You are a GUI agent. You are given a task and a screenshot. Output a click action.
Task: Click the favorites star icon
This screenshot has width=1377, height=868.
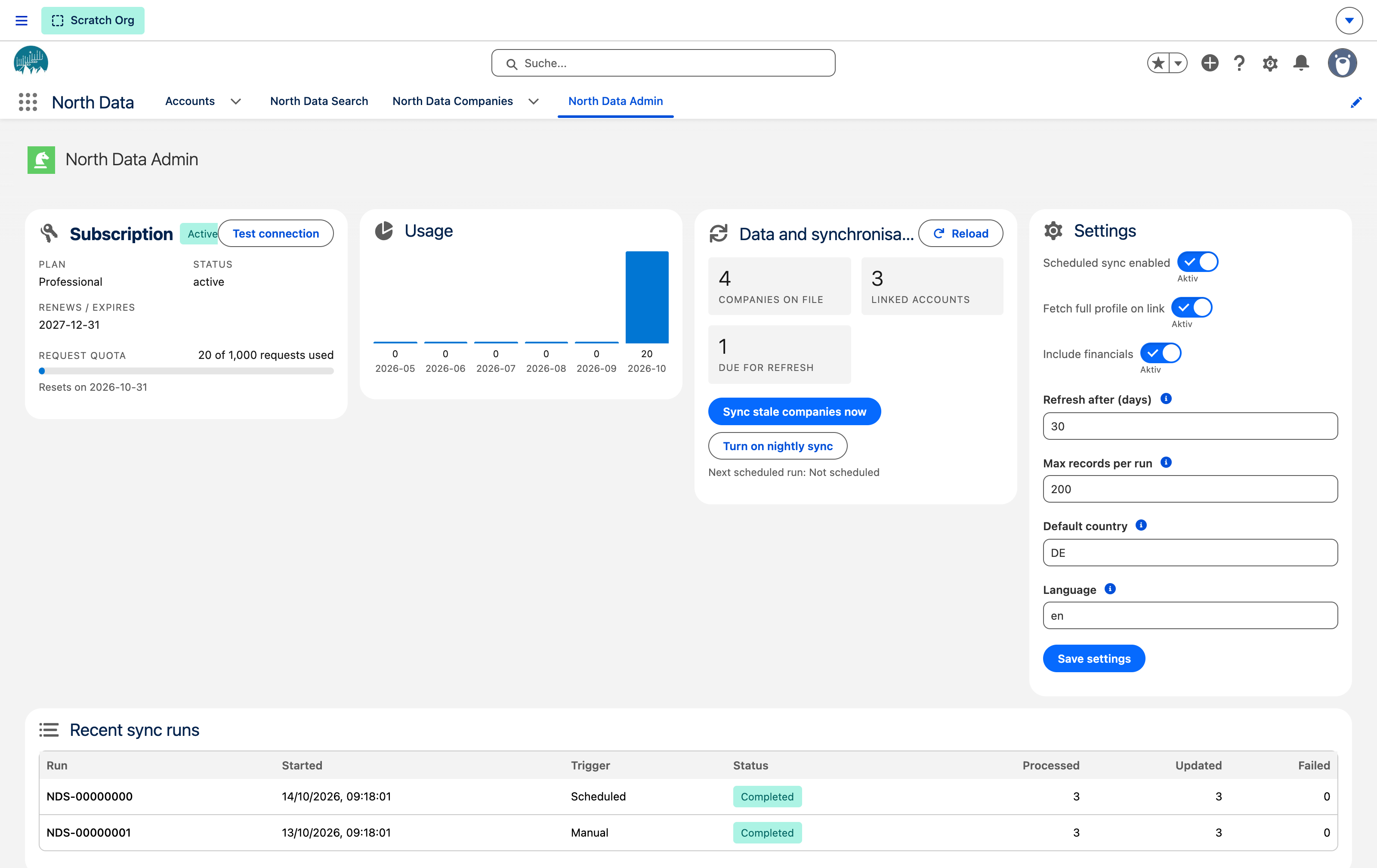pos(1158,63)
